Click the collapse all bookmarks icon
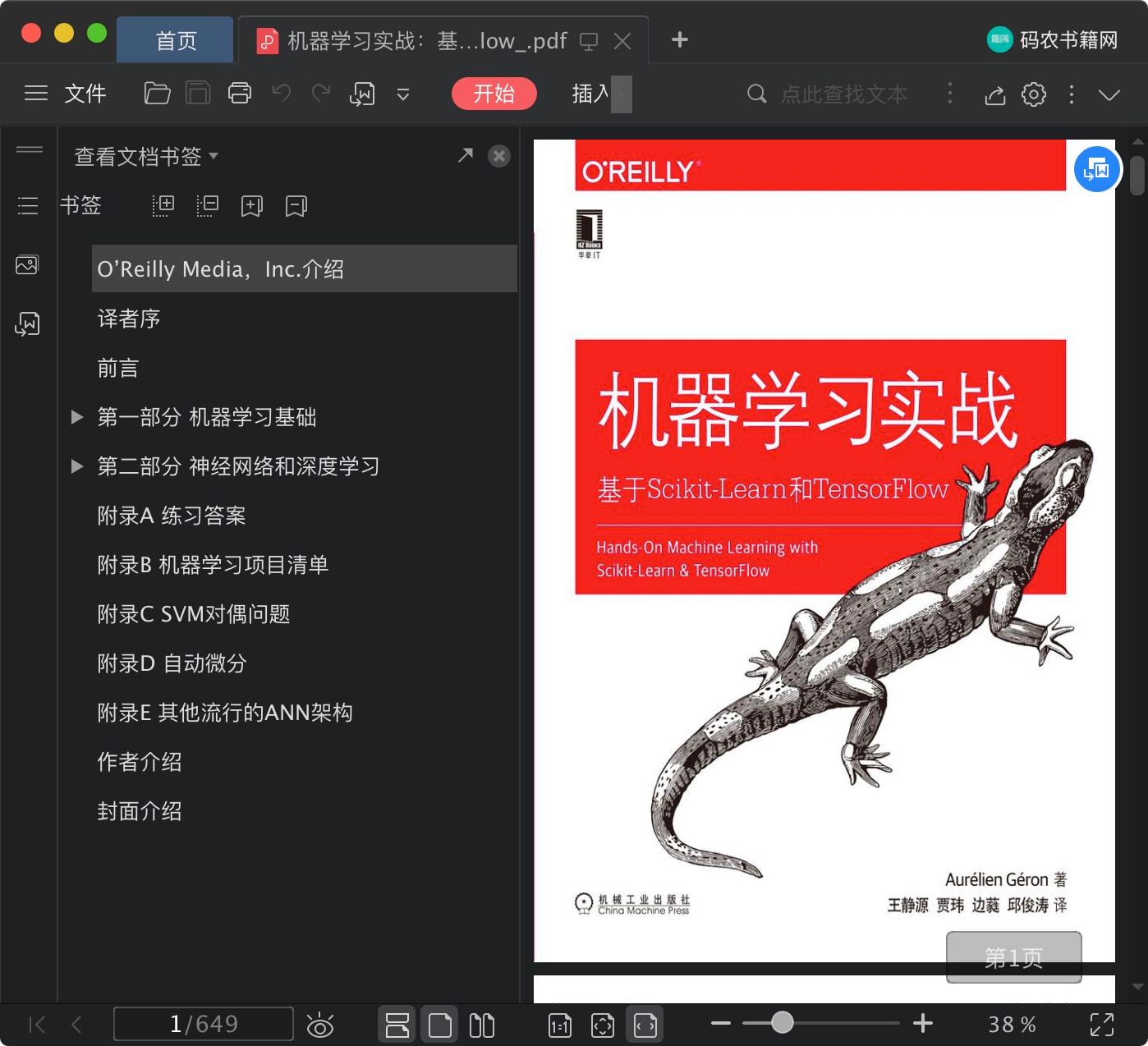Image resolution: width=1148 pixels, height=1046 pixels. (x=208, y=205)
